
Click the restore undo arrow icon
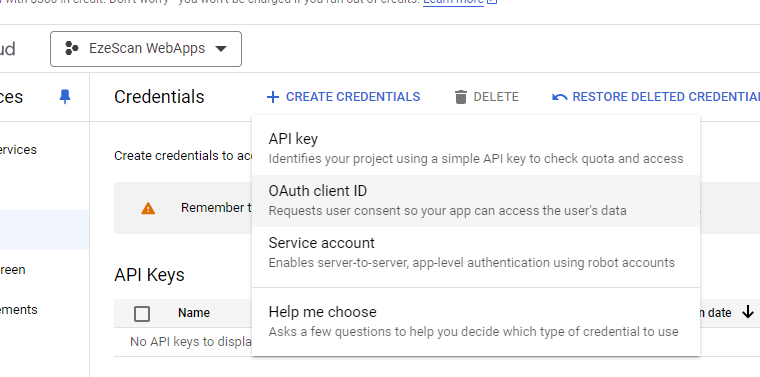560,97
